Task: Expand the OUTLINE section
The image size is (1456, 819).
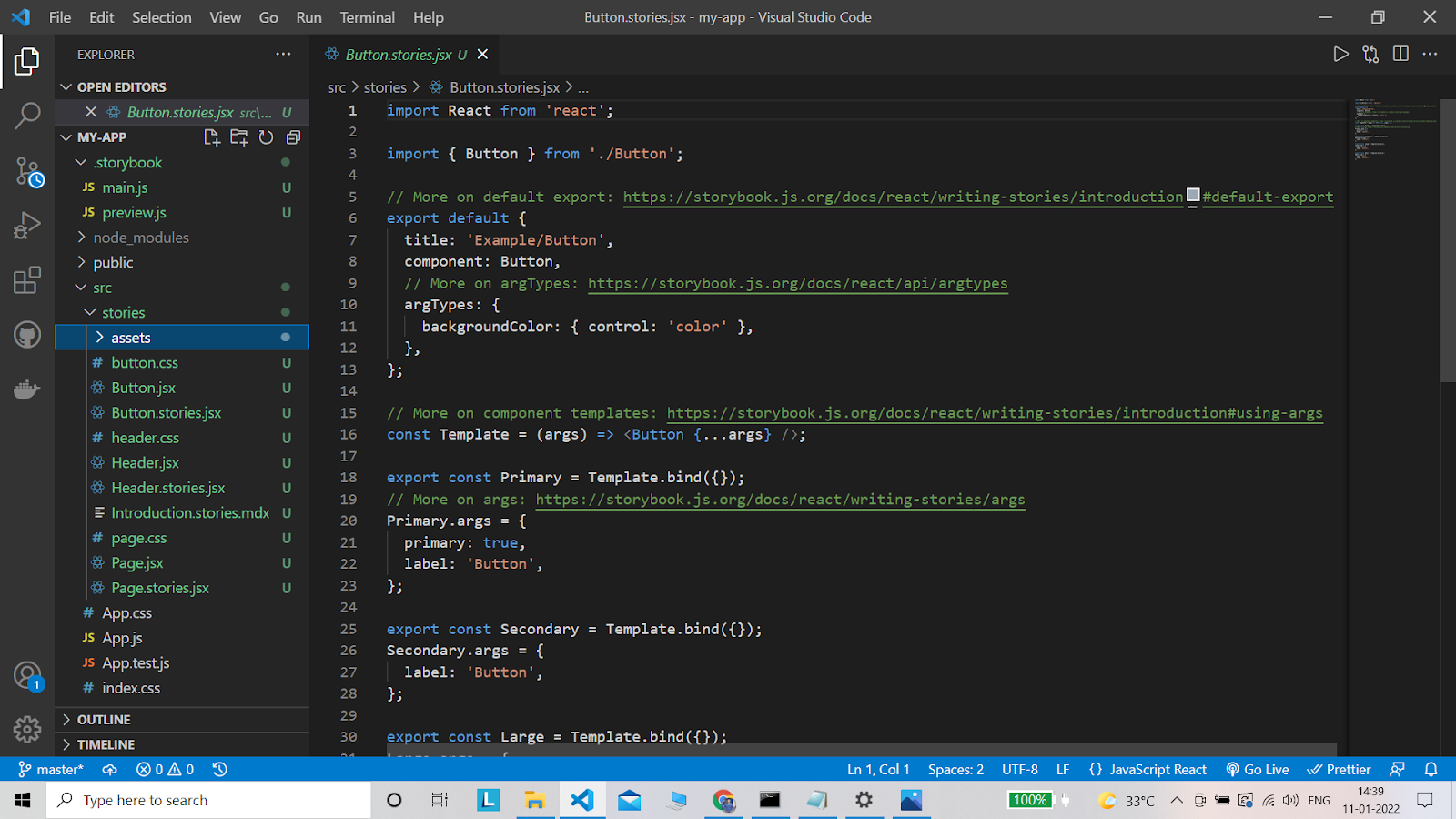Action: click(x=104, y=720)
